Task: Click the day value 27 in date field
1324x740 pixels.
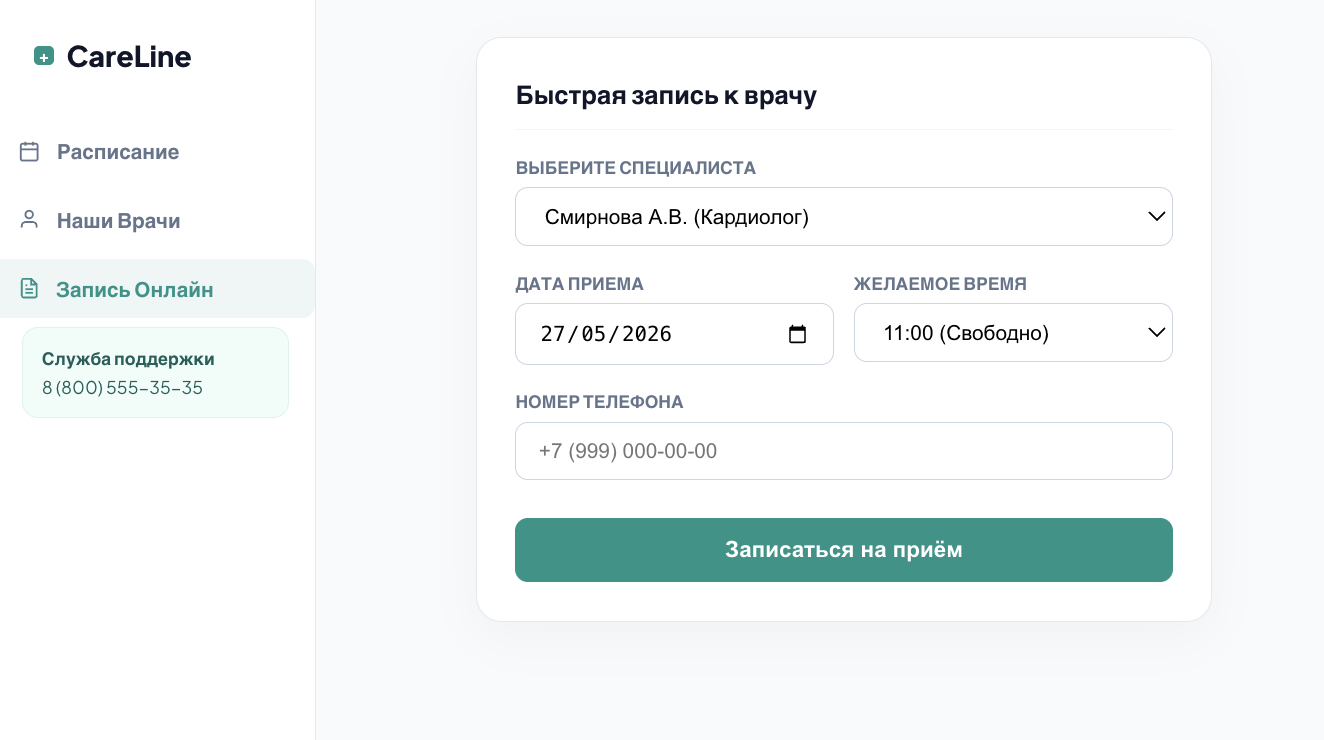Action: point(553,334)
